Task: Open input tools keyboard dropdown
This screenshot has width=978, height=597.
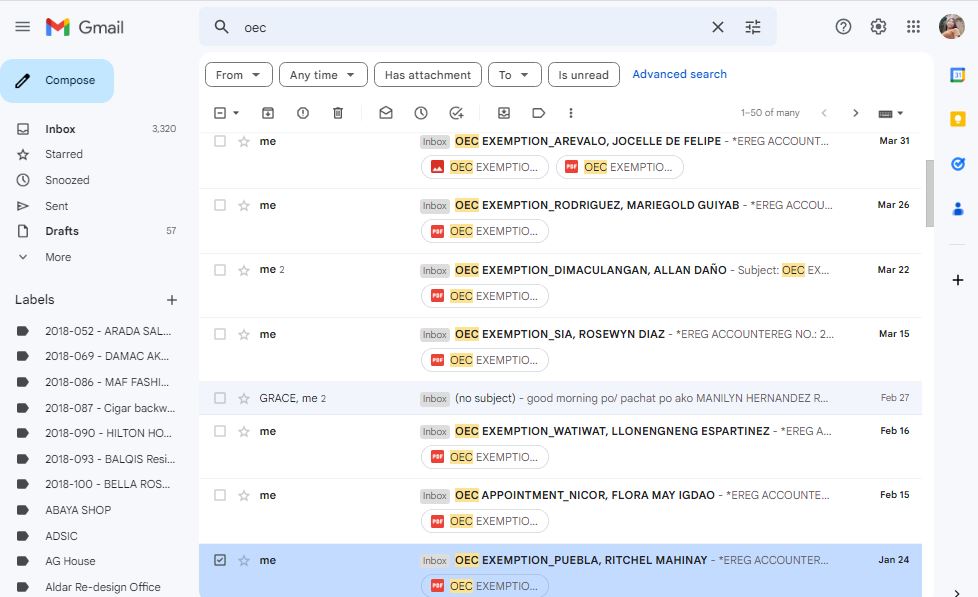Action: click(x=891, y=113)
